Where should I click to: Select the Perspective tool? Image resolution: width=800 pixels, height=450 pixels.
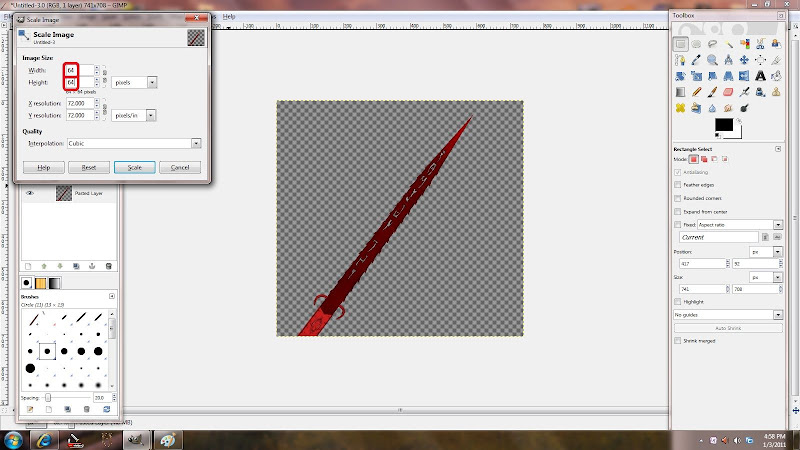tap(728, 76)
